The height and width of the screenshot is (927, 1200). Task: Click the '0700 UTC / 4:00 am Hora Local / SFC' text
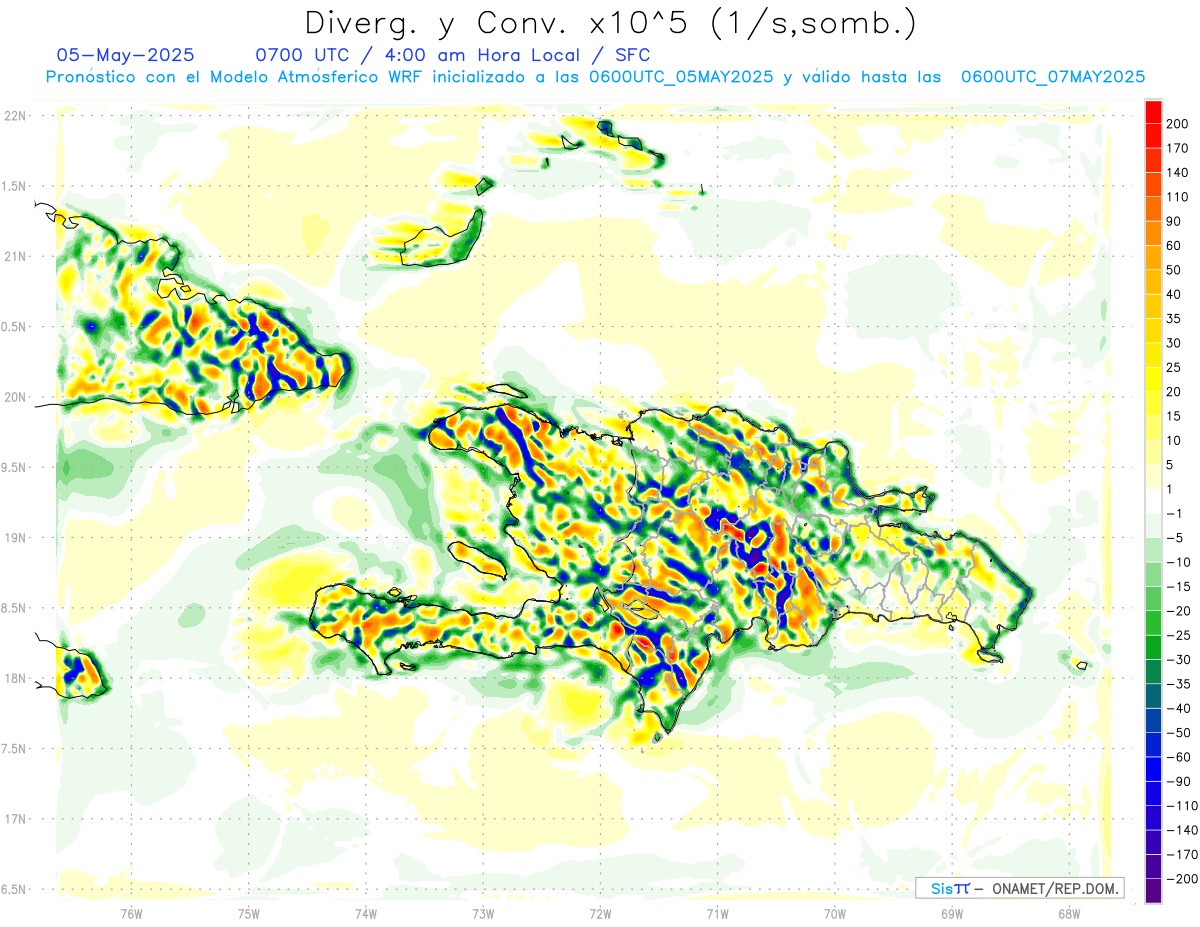coord(452,55)
